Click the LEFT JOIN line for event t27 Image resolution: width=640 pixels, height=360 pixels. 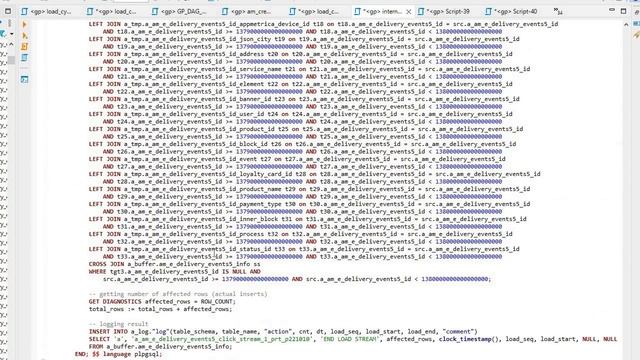pos(297,159)
